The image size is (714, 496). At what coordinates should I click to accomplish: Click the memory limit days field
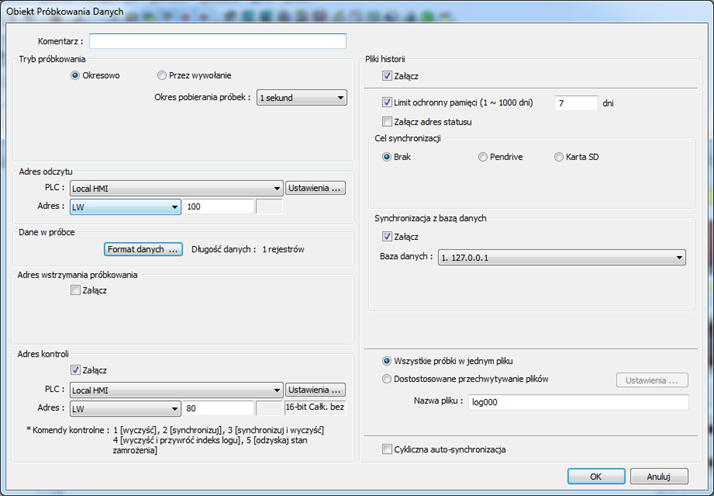click(x=576, y=103)
